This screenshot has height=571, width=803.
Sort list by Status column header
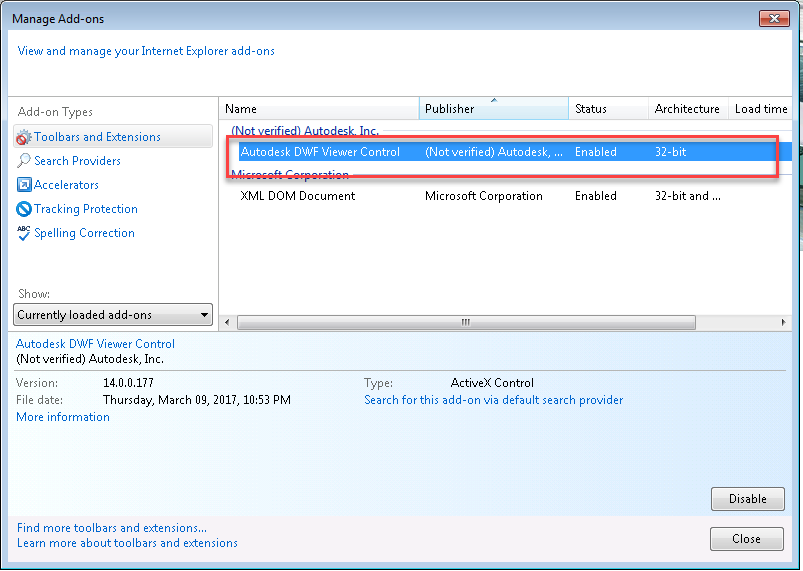pyautogui.click(x=608, y=109)
